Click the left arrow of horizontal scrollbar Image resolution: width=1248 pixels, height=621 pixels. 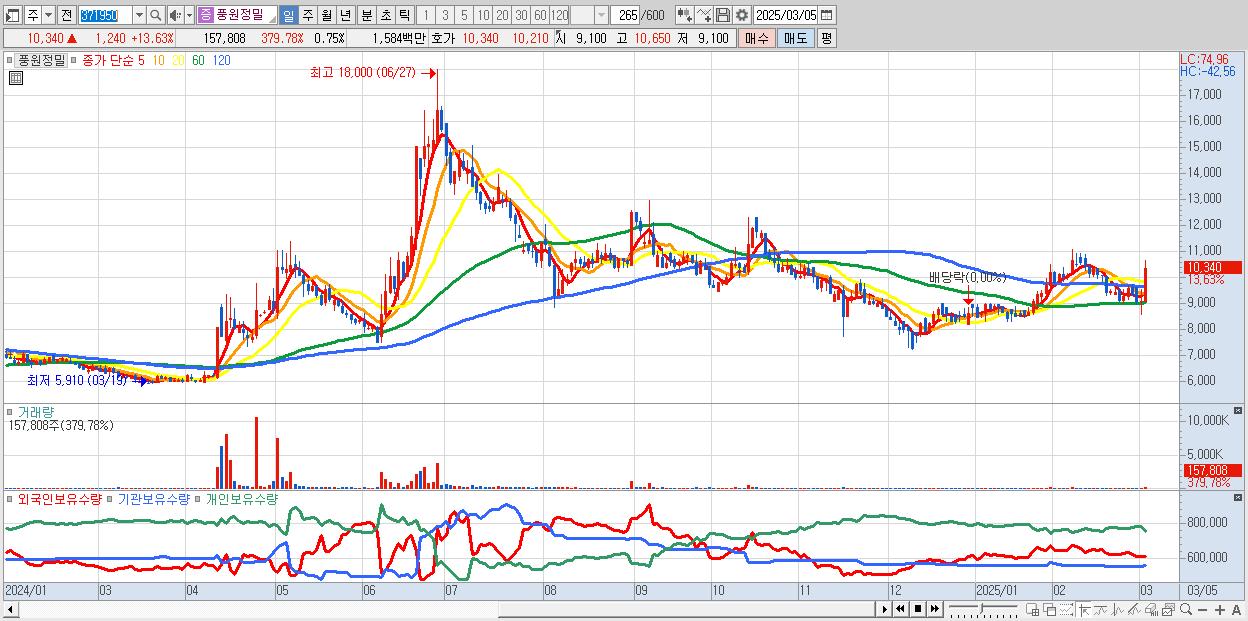click(10, 609)
